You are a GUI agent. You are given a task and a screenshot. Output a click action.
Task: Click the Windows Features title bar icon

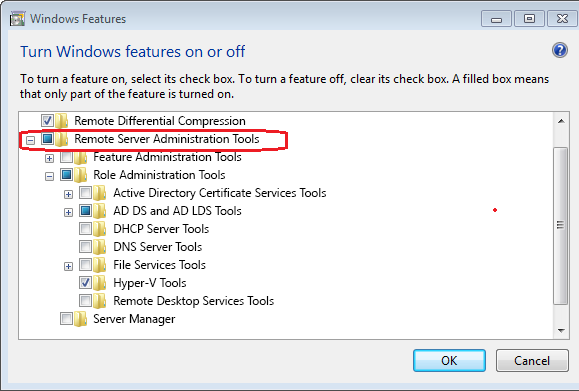pos(17,19)
